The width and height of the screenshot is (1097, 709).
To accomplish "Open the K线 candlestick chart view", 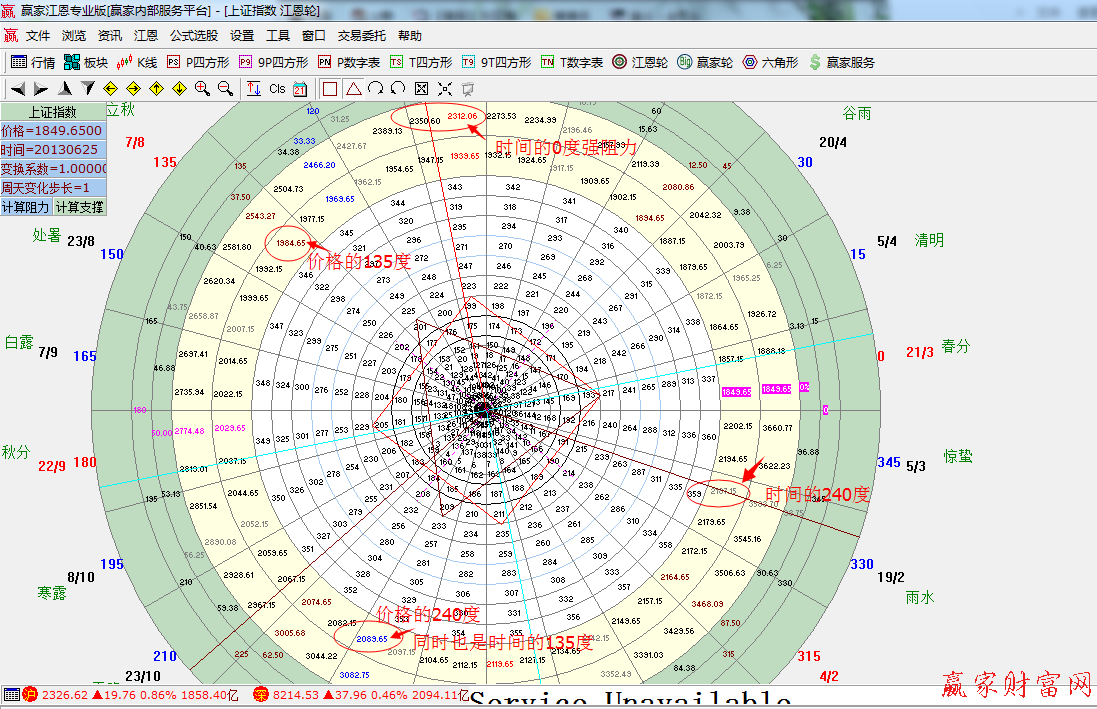I will (x=137, y=62).
